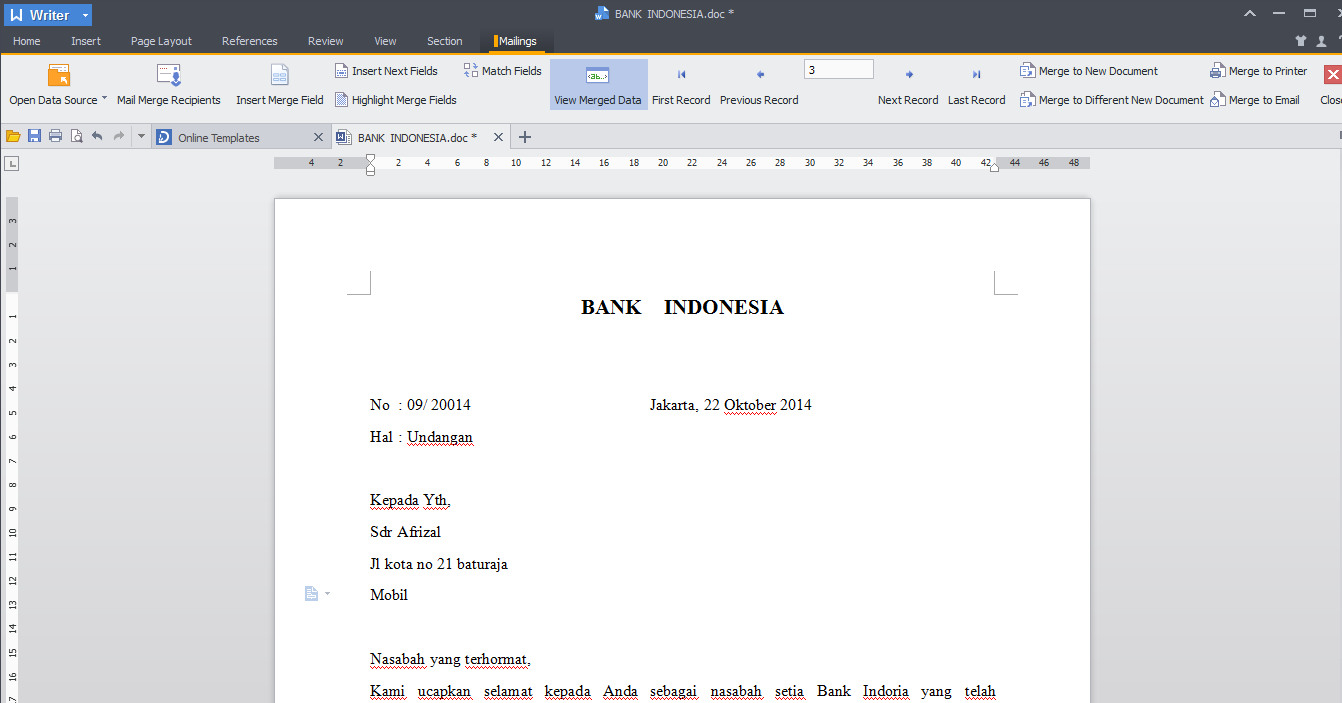Viewport: 1342px width, 703px height.
Task: Switch to the Home ribbon tab
Action: pyautogui.click(x=27, y=41)
